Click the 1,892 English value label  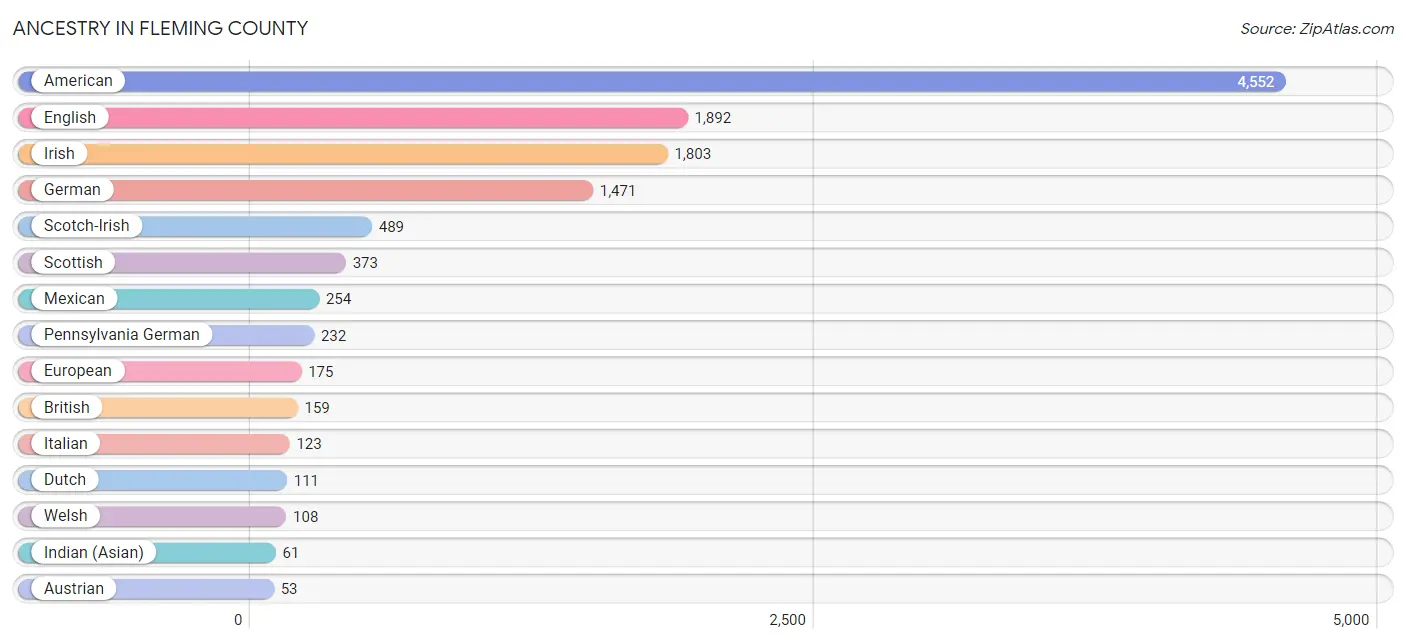[713, 118]
